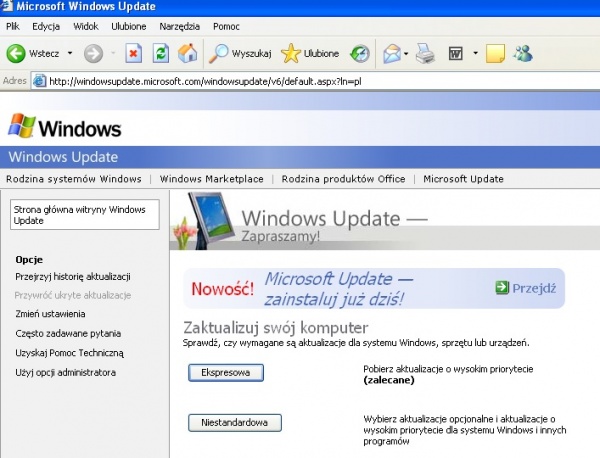Open the Edycja menu
Image resolution: width=600 pixels, height=458 pixels.
click(x=46, y=26)
